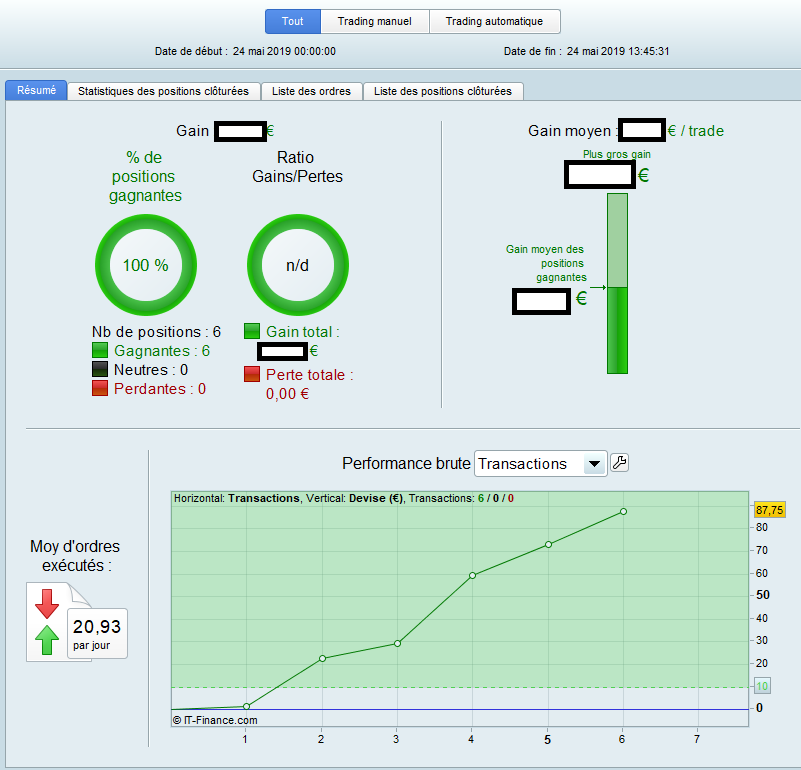Click the © IT-Finance.com text
The image size is (801, 770).
click(x=215, y=720)
